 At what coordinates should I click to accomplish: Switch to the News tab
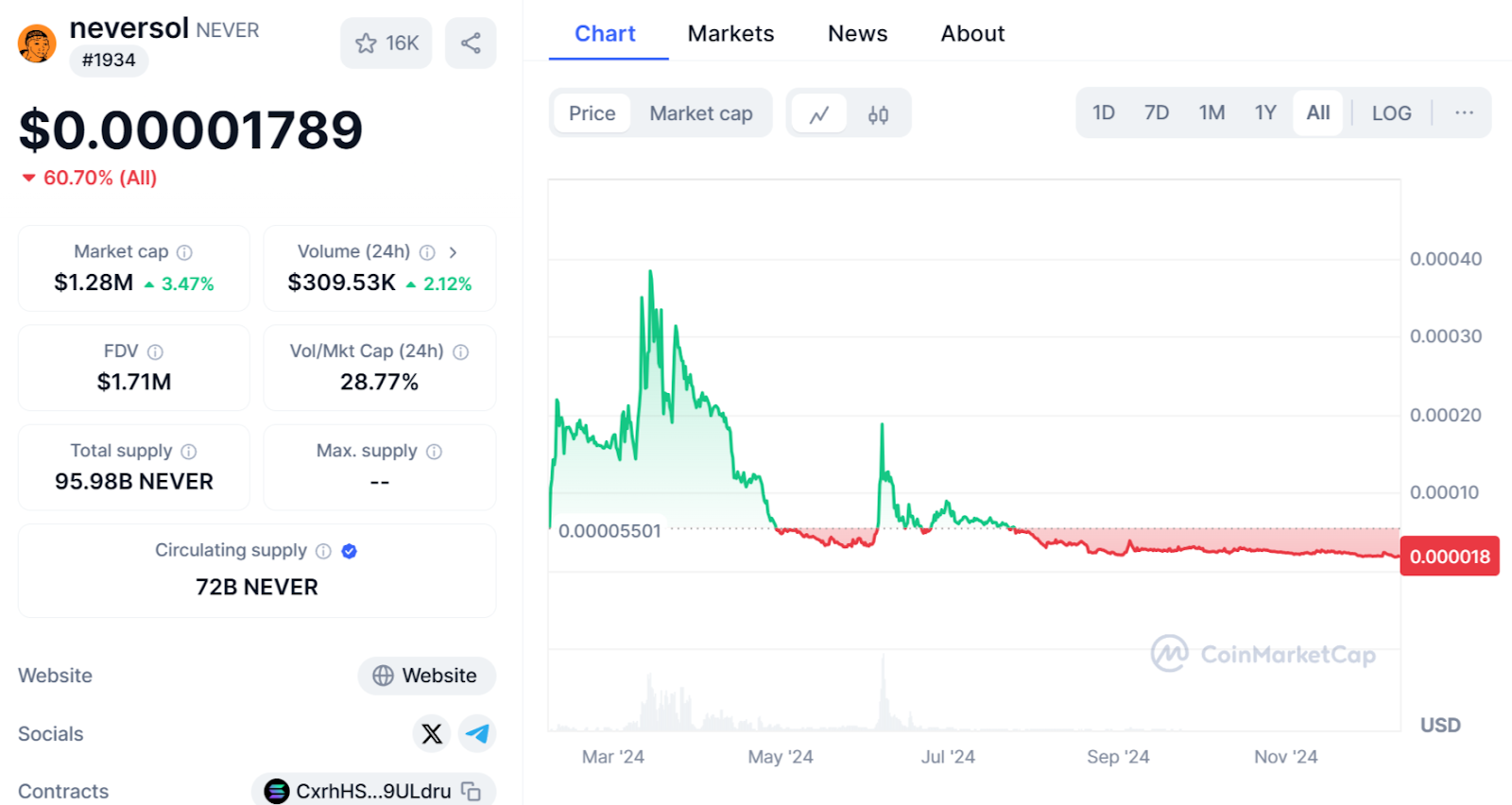pos(857,34)
